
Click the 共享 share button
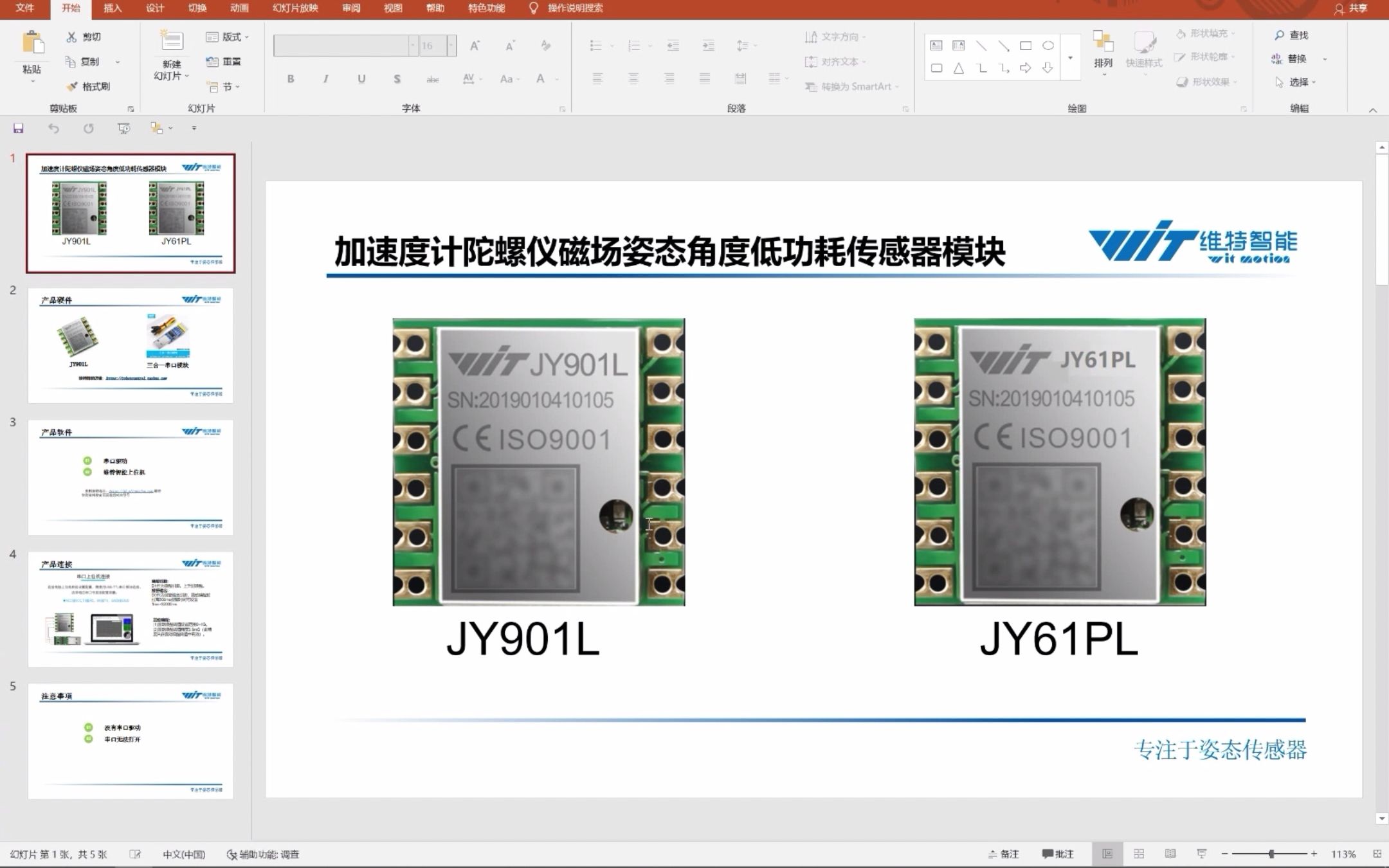pyautogui.click(x=1351, y=8)
